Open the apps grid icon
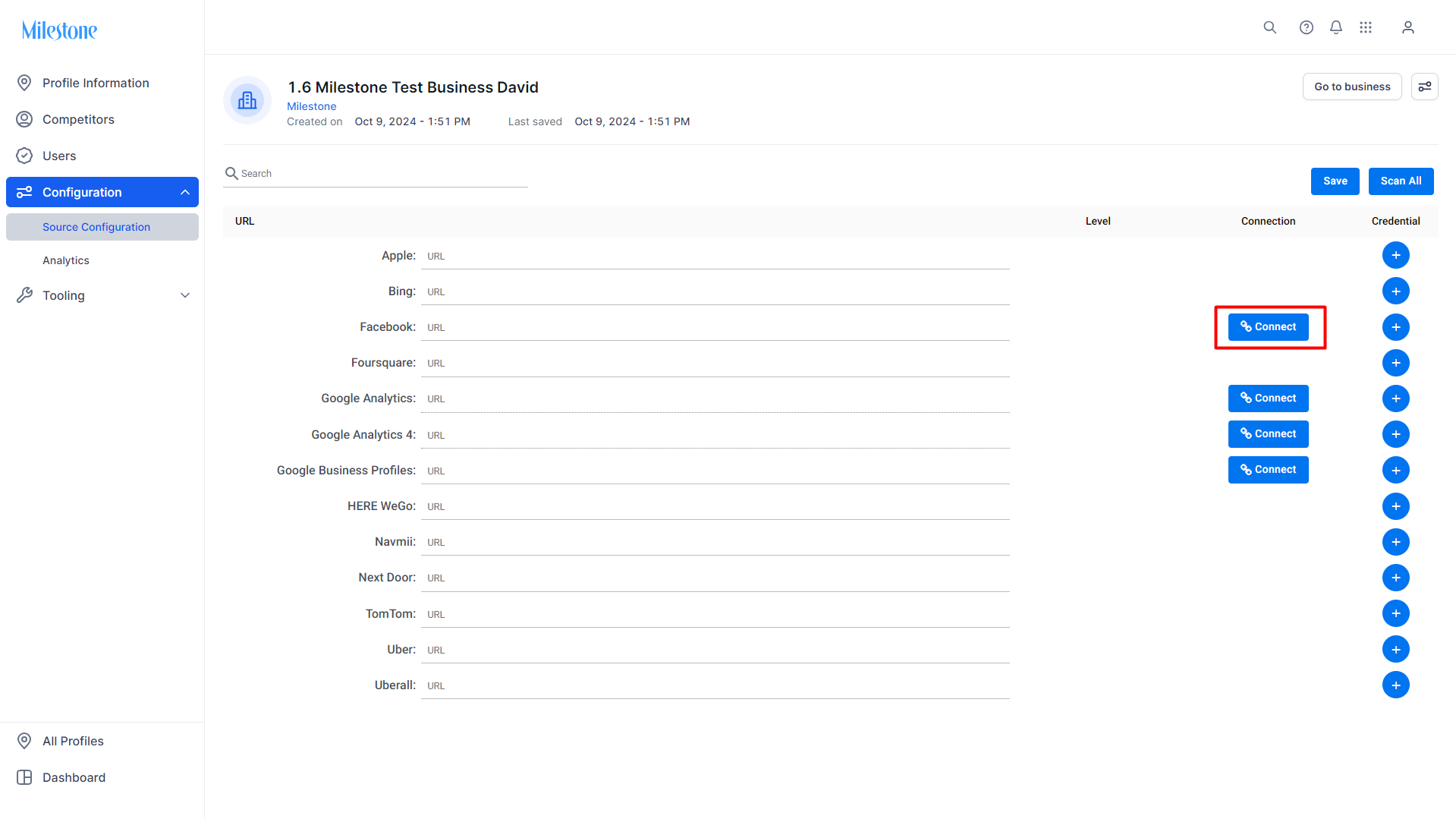1456x819 pixels. [1366, 27]
